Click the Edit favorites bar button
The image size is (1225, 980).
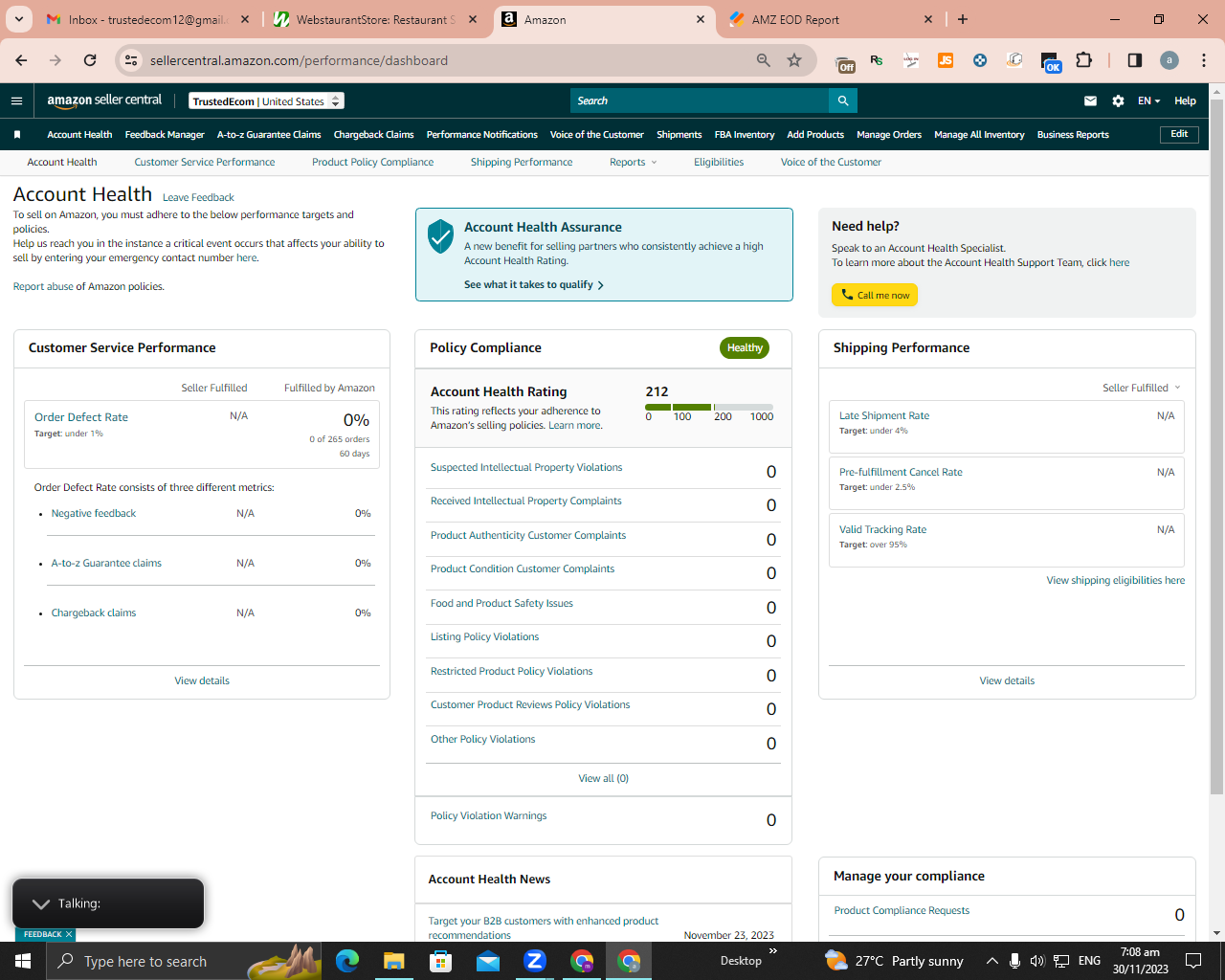point(1179,135)
